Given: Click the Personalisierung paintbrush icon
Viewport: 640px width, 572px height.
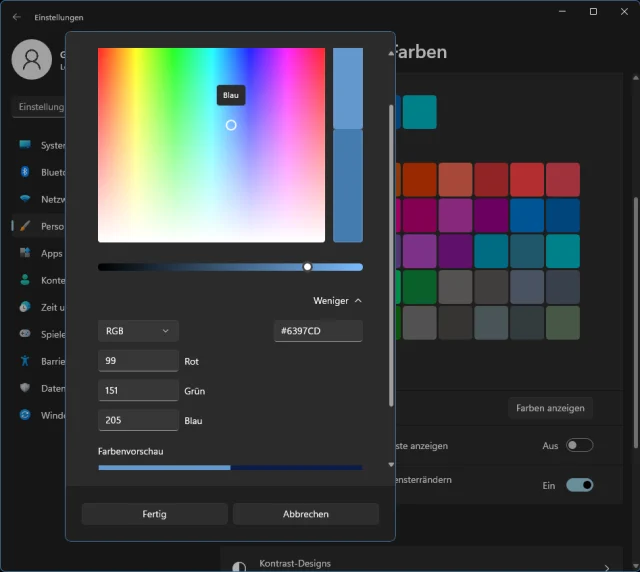Looking at the screenshot, I should (25, 226).
